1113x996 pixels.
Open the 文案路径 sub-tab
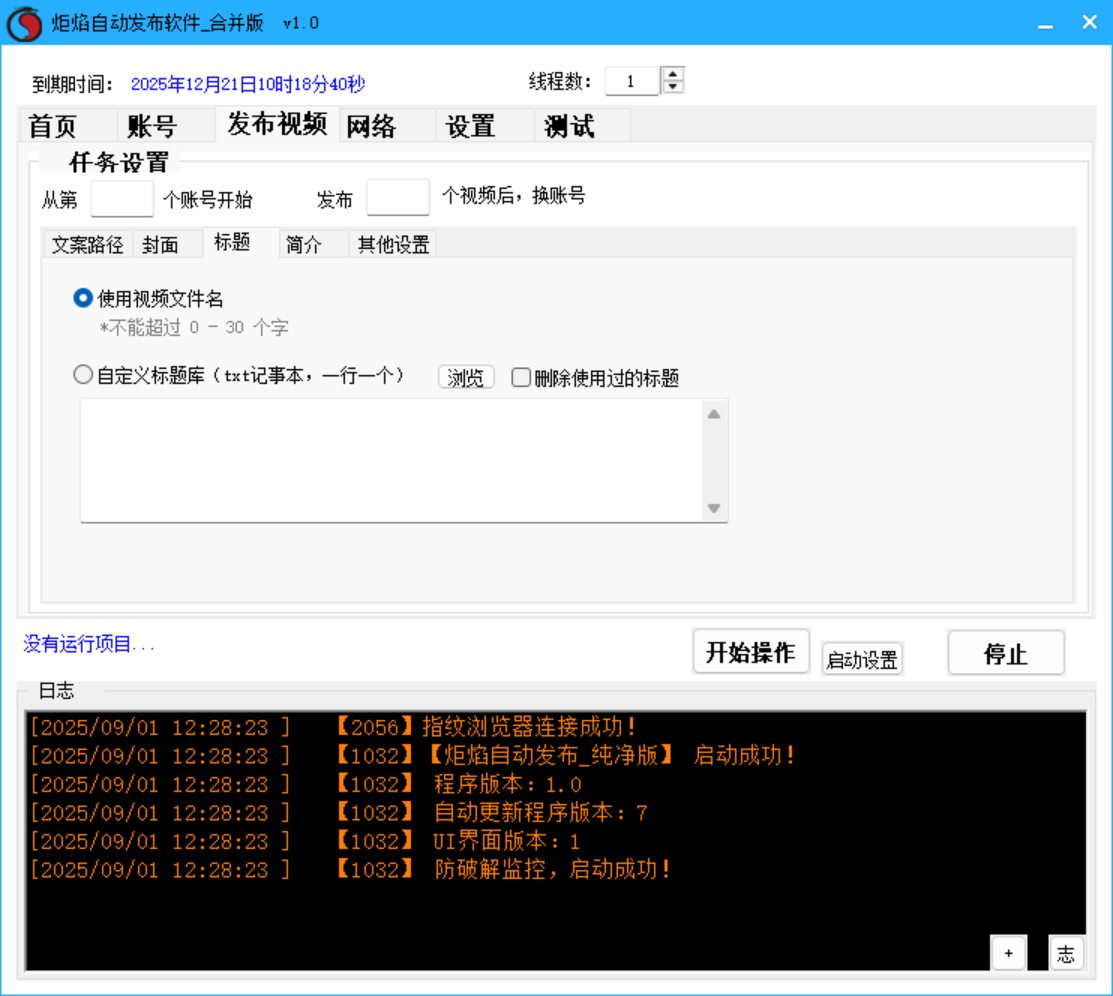[87, 244]
